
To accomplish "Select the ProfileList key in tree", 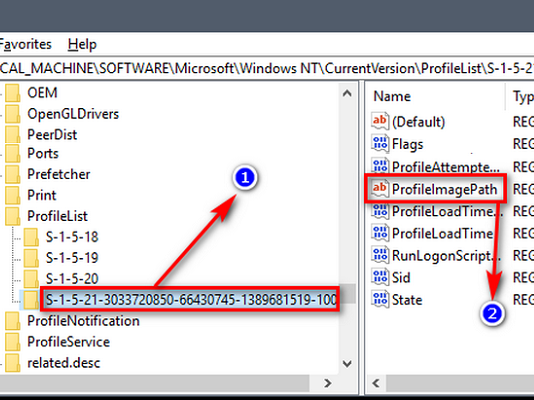I will point(57,216).
